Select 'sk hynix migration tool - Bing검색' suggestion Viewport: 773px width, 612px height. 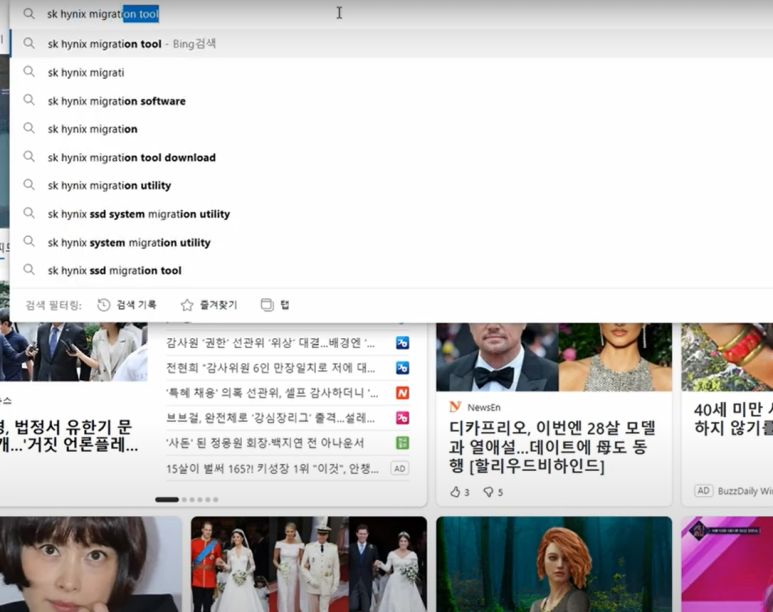click(391, 44)
